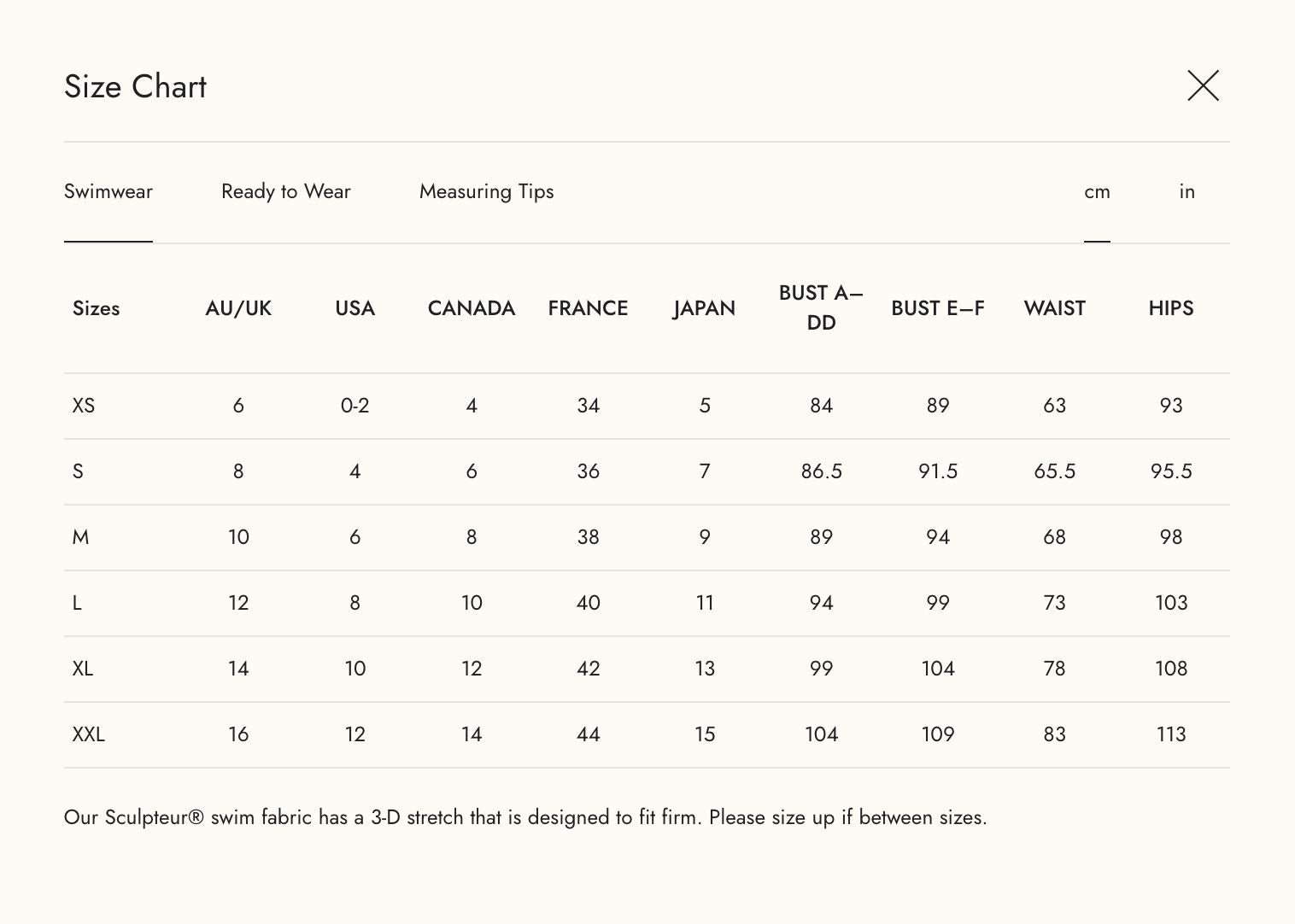Screen dimensions: 1295x924
Task: Show the Measuring Tips tab
Action: tap(486, 191)
